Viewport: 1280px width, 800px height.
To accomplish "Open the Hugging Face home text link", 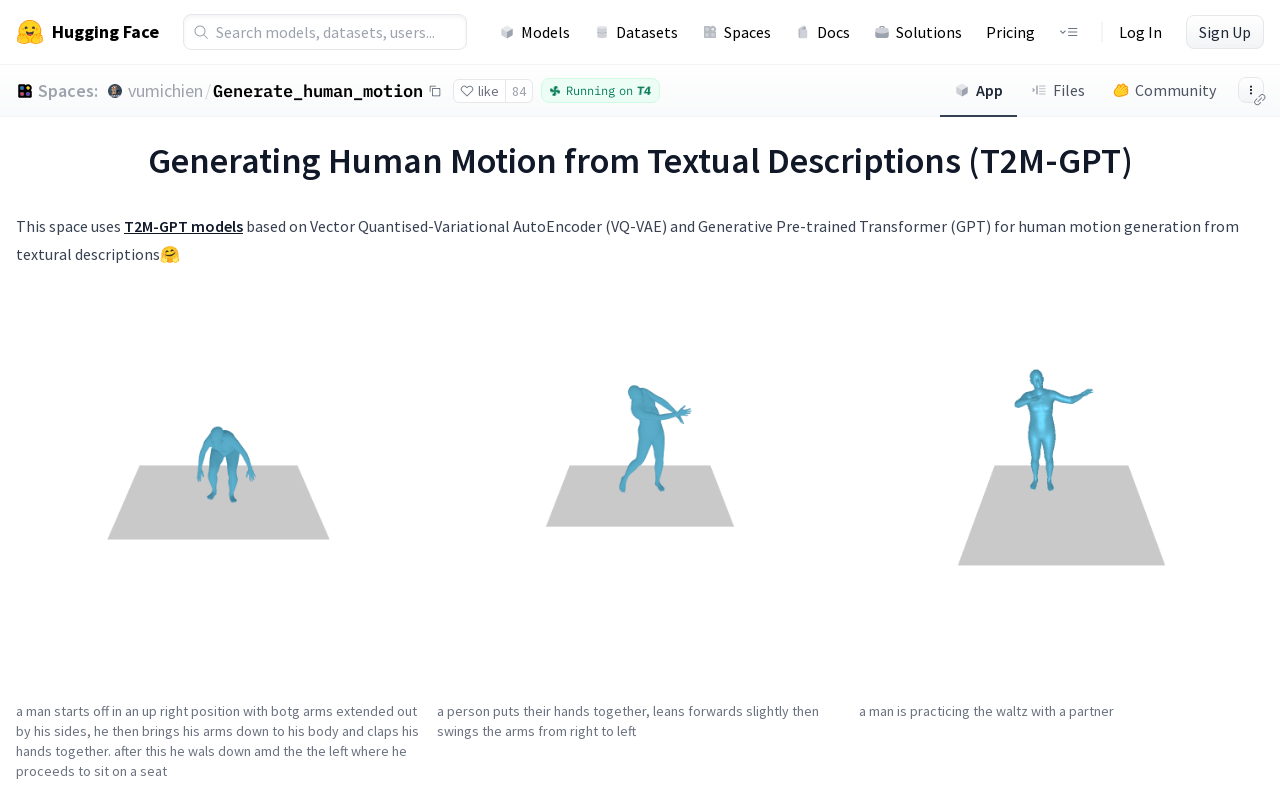I will click(x=105, y=32).
